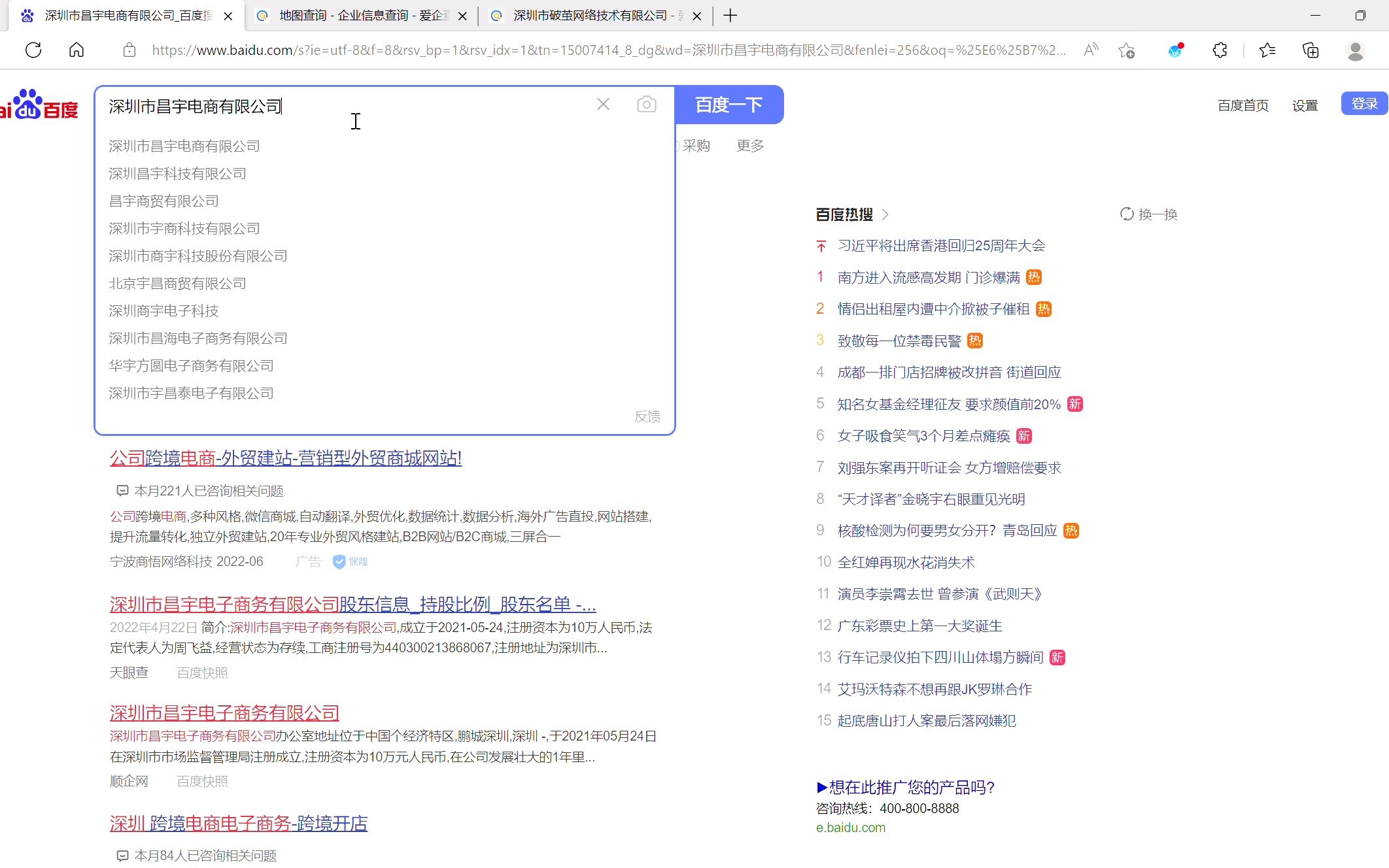Click the browser address bar URL
Image resolution: width=1389 pixels, height=868 pixels.
[x=608, y=50]
